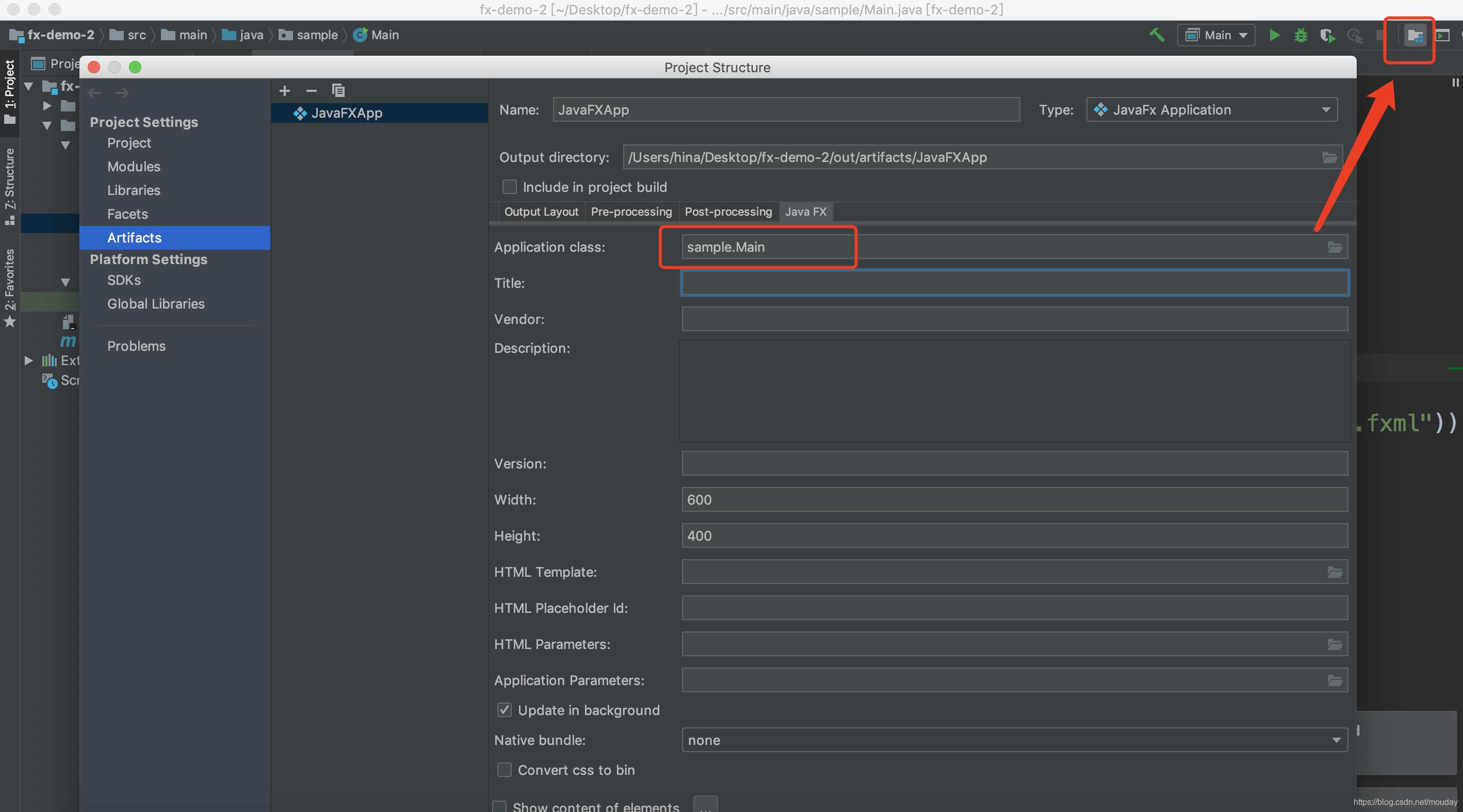
Task: Switch to the Post-processing tab
Action: 728,212
